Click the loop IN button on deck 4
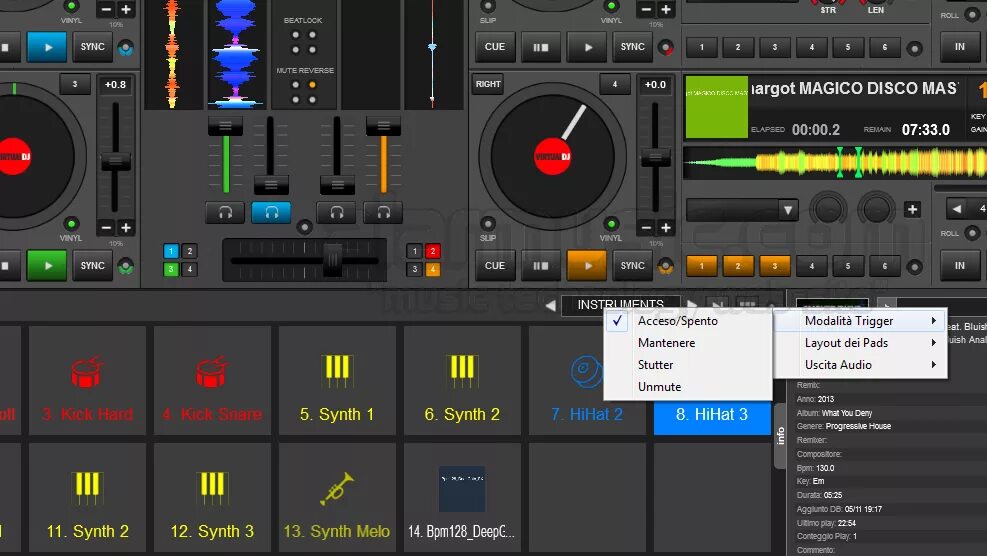This screenshot has height=556, width=987. pos(959,266)
